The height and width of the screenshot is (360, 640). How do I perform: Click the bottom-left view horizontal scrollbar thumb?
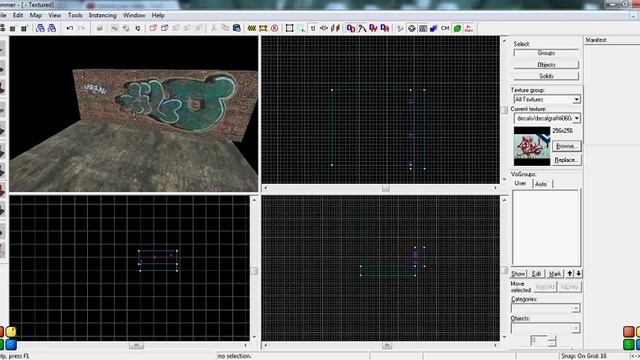[x=136, y=345]
